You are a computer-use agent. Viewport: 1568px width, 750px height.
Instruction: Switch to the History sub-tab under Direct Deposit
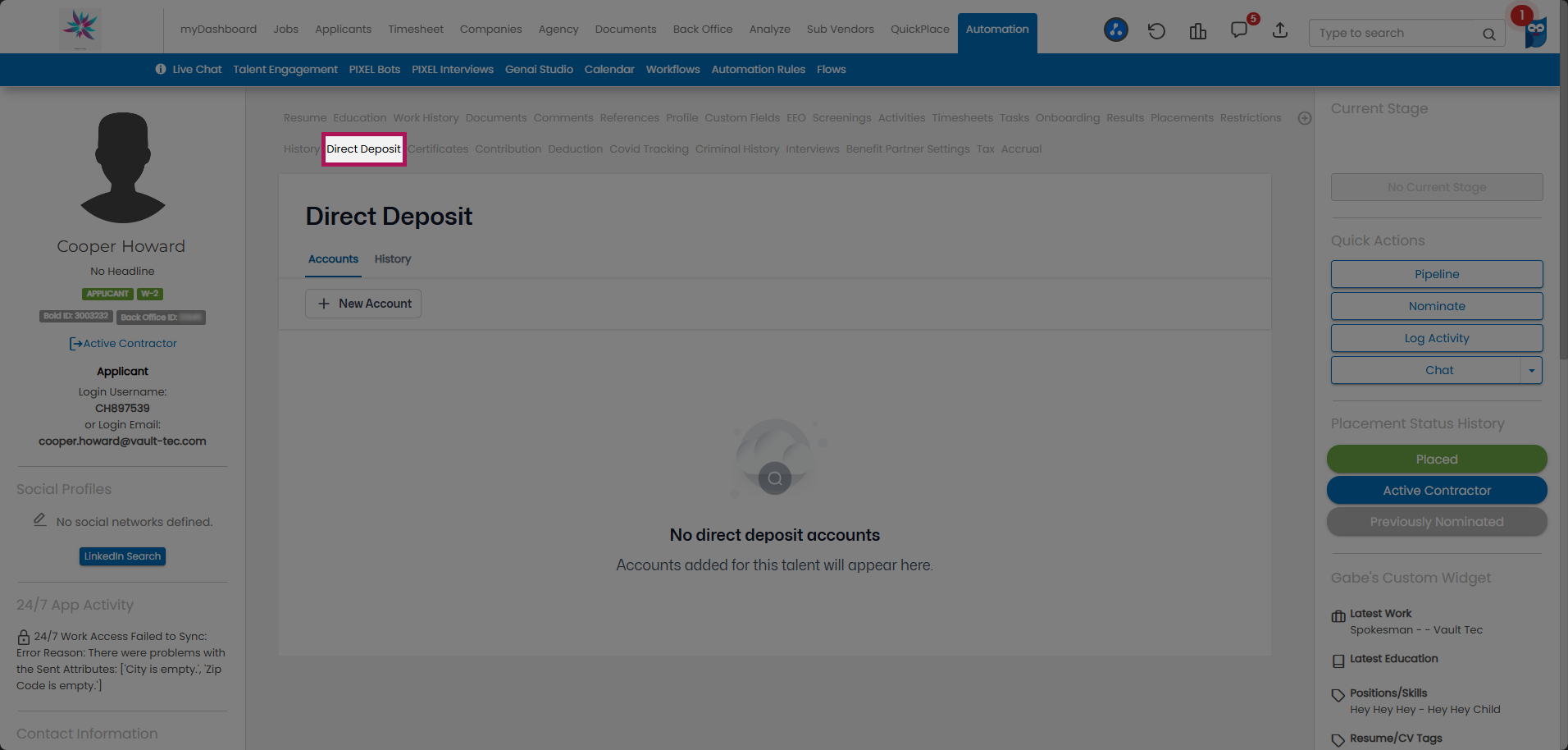pos(393,258)
